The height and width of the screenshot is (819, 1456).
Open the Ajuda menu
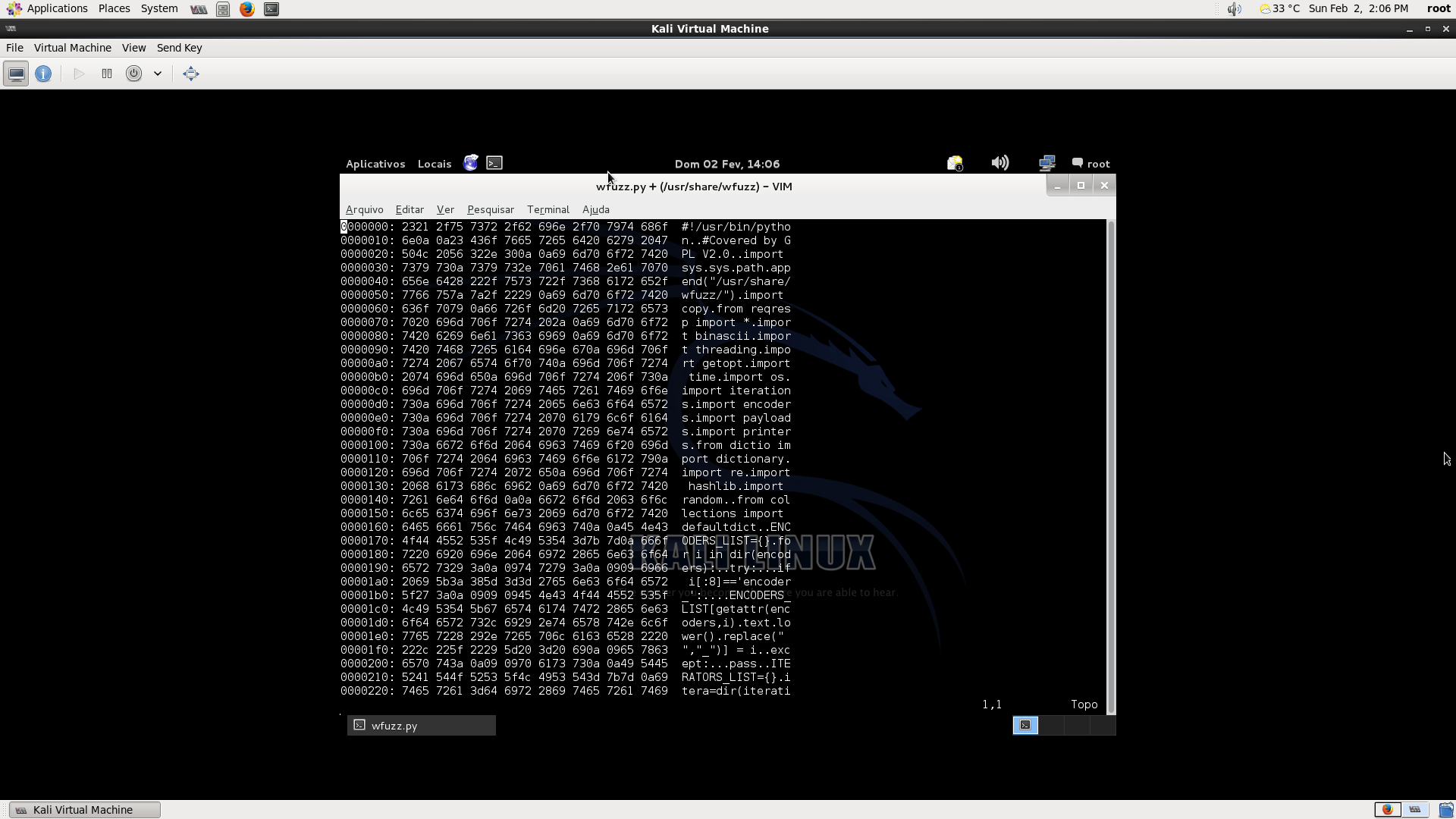click(596, 209)
